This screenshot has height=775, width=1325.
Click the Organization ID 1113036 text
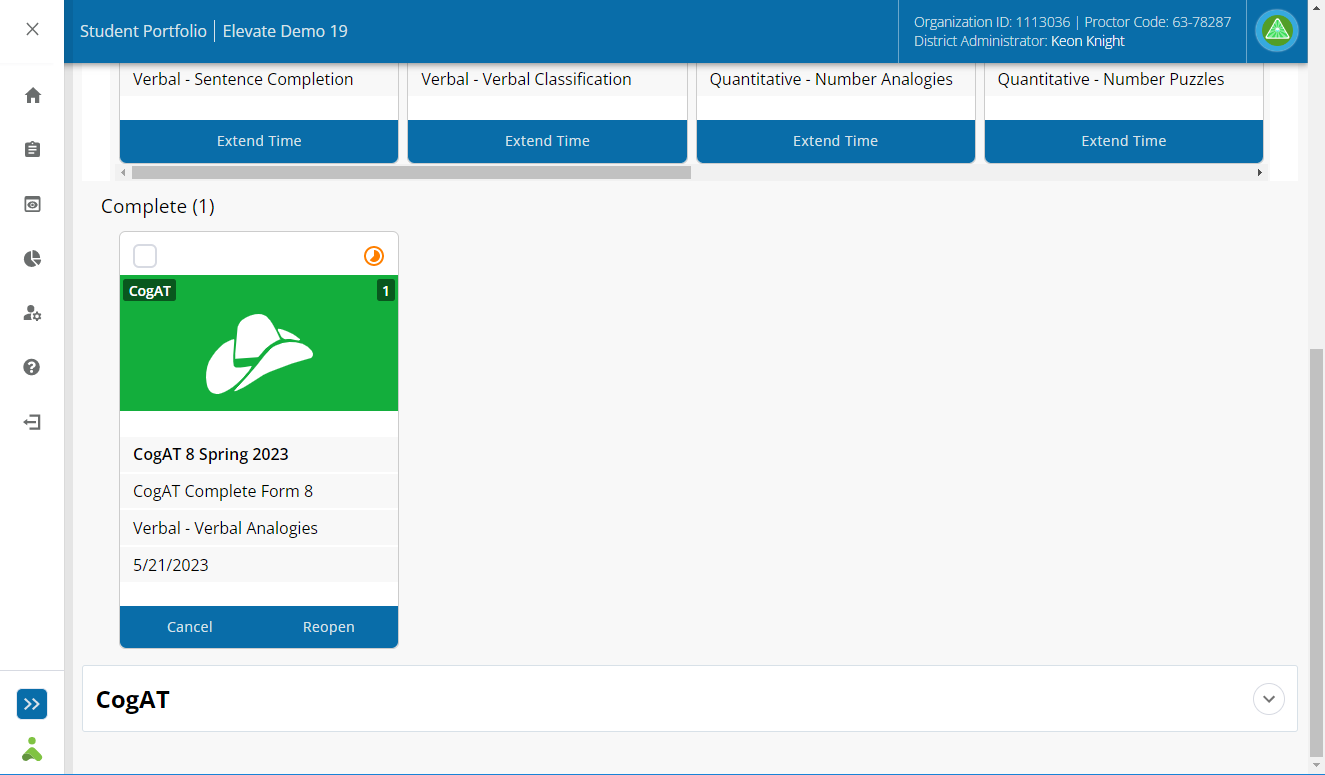(x=992, y=22)
